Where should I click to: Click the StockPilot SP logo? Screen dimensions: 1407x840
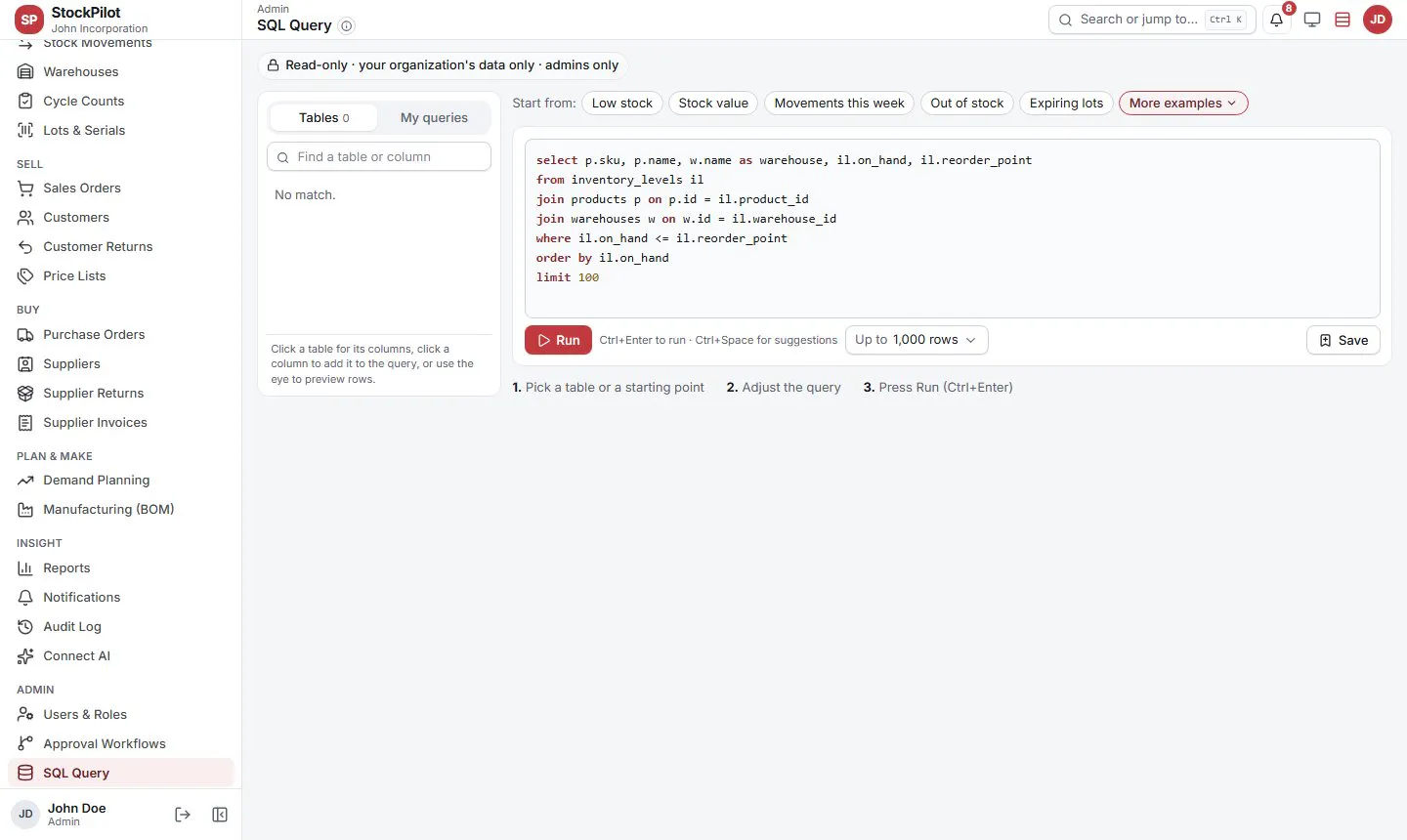pos(29,20)
